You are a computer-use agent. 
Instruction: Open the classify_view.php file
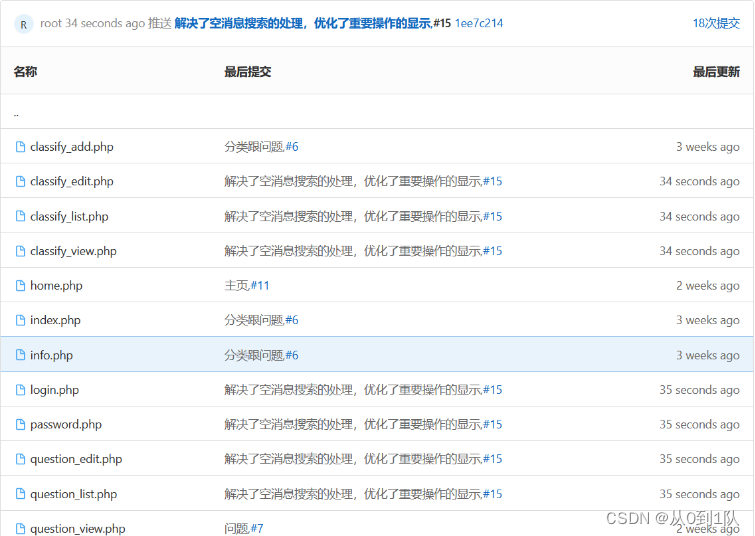(x=73, y=251)
